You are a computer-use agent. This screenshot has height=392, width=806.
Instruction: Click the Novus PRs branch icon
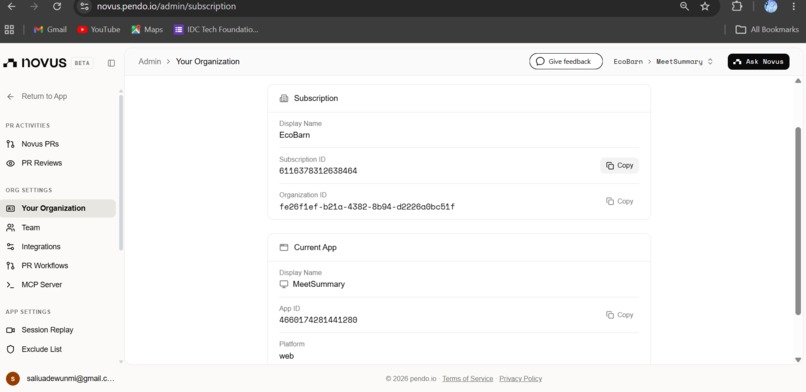point(10,144)
